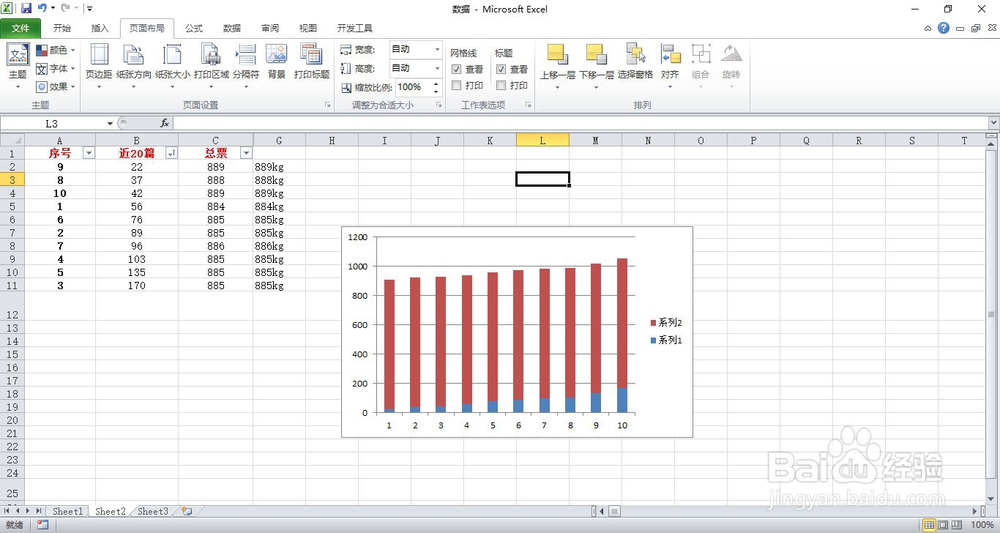Switch to the 审阅 Review tab
Viewport: 1000px width, 533px height.
(x=270, y=28)
